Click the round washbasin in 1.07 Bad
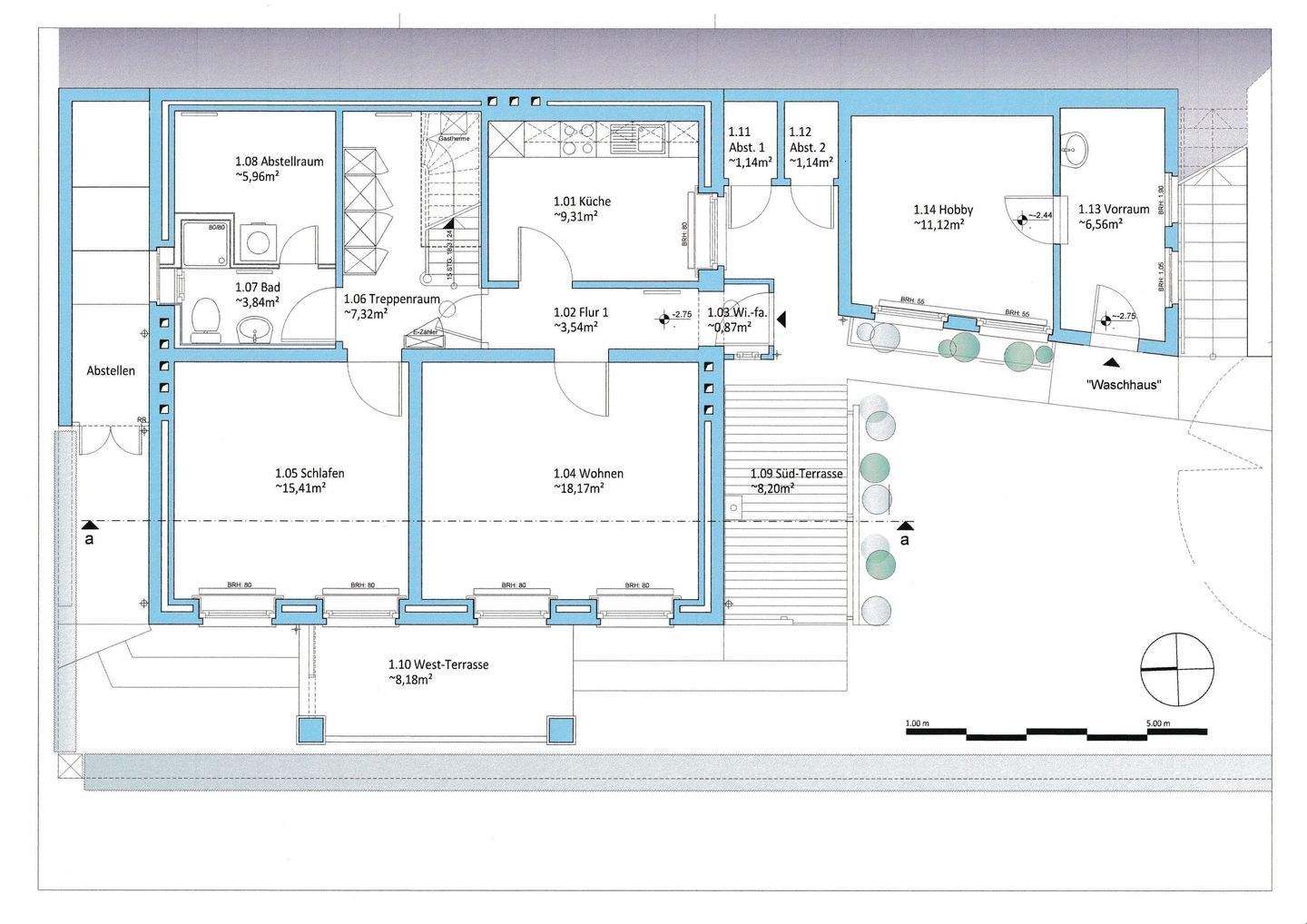This screenshot has width=1307, height=924. [x=251, y=330]
